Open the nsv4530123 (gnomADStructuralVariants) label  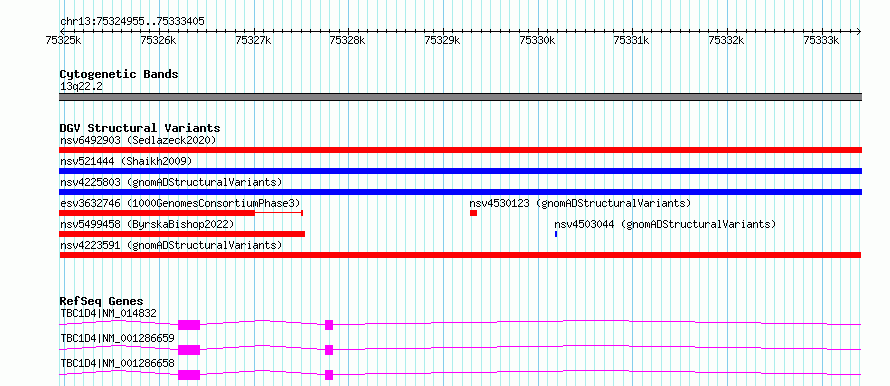(x=580, y=203)
